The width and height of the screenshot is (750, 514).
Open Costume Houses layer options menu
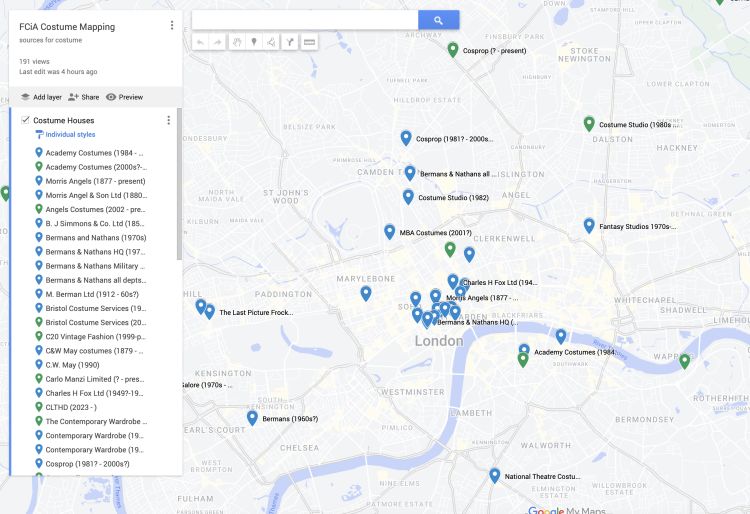point(168,120)
